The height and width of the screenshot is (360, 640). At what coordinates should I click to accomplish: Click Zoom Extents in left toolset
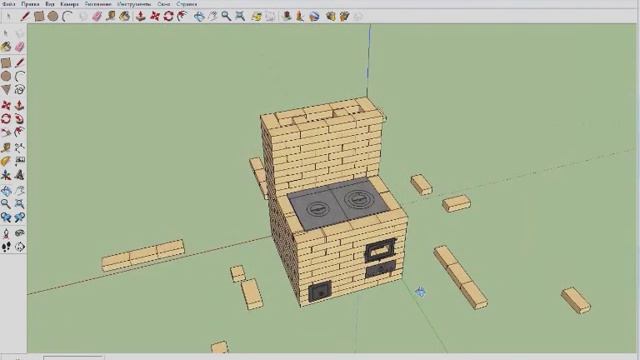20,204
